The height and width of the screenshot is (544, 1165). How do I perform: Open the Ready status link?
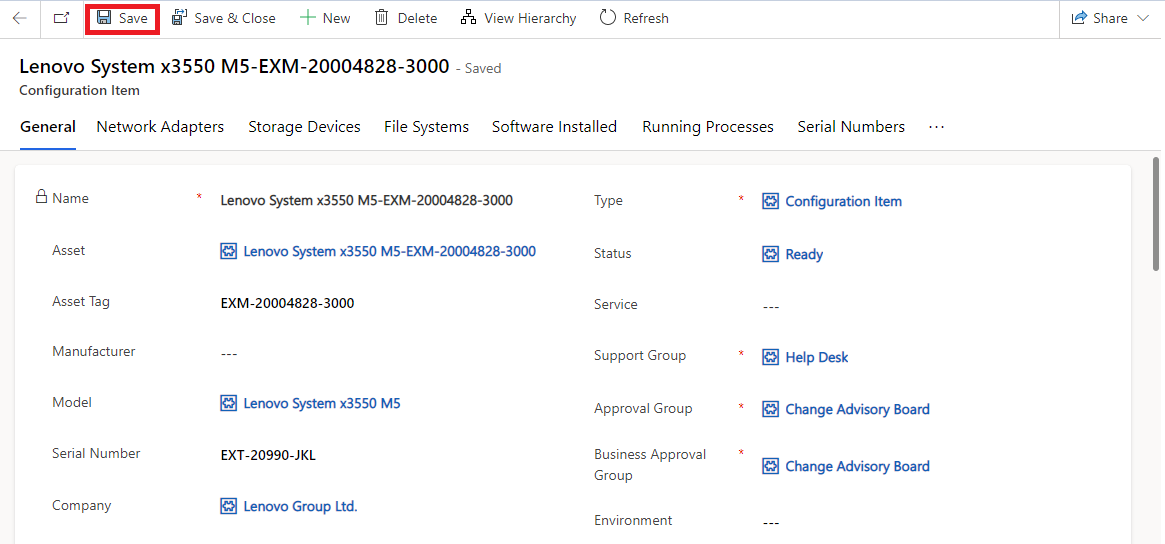coord(804,254)
